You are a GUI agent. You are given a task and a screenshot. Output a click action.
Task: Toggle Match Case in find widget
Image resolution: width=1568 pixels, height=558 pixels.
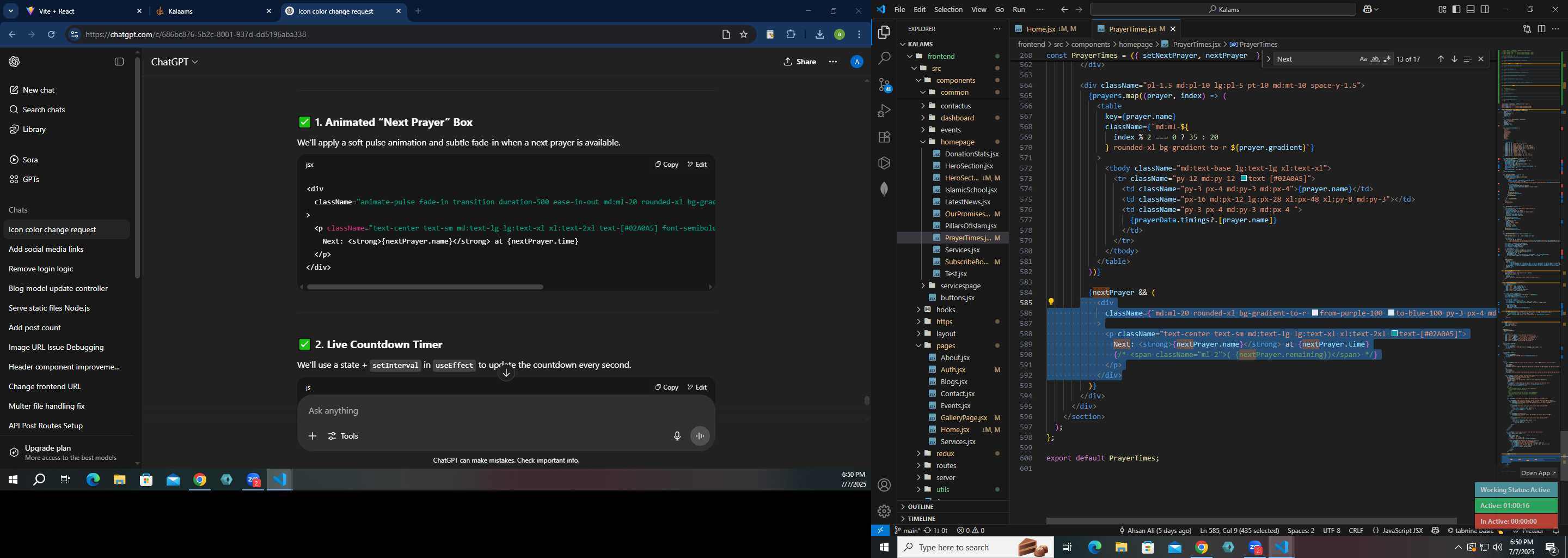tap(1363, 59)
